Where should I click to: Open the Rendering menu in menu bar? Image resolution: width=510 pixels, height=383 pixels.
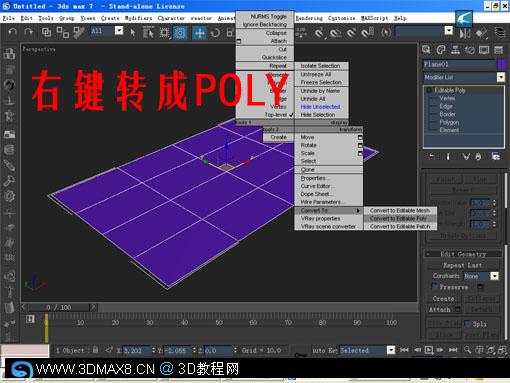[x=309, y=18]
